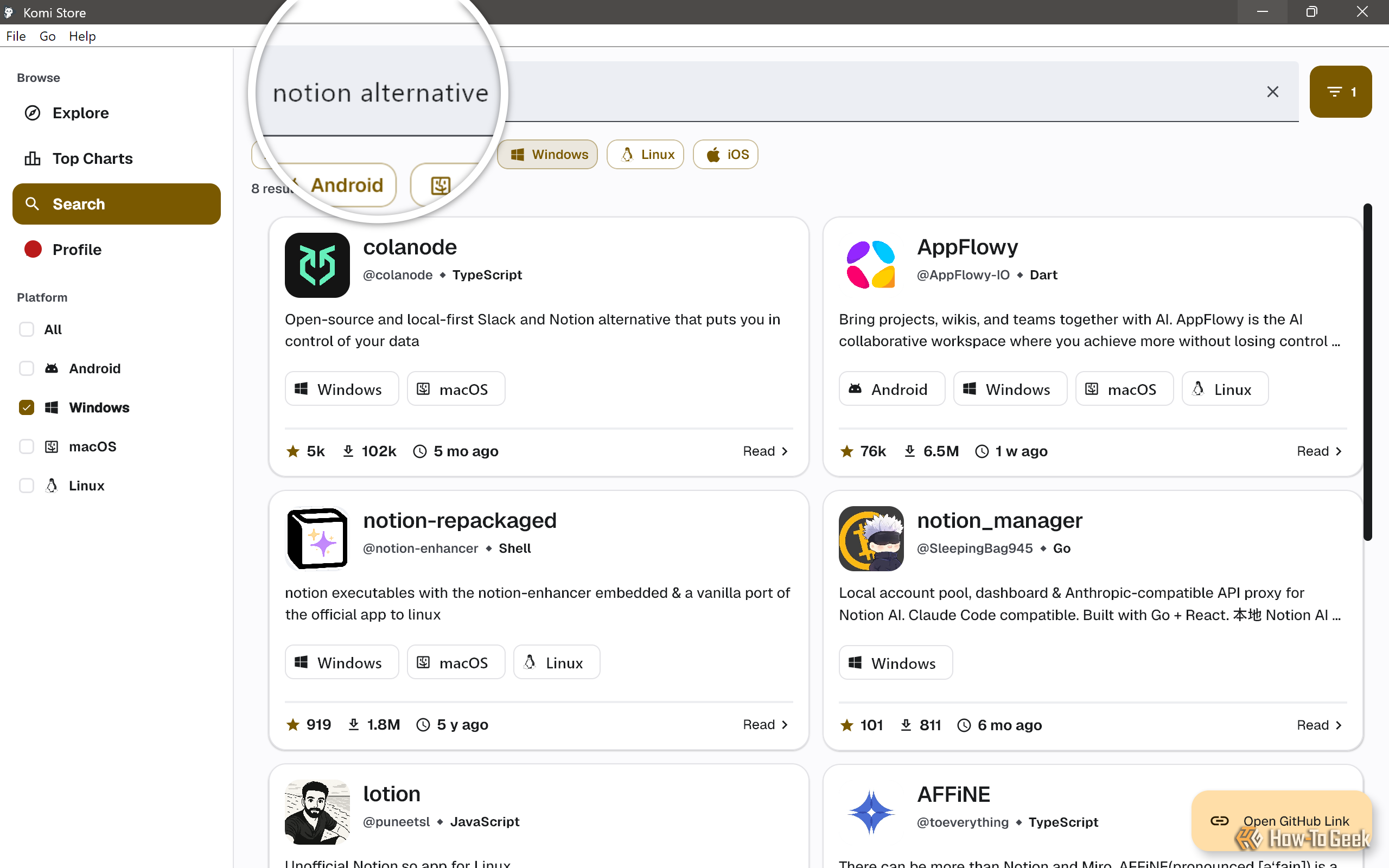The image size is (1389, 868).
Task: Tick the Android platform checkbox
Action: [x=27, y=368]
